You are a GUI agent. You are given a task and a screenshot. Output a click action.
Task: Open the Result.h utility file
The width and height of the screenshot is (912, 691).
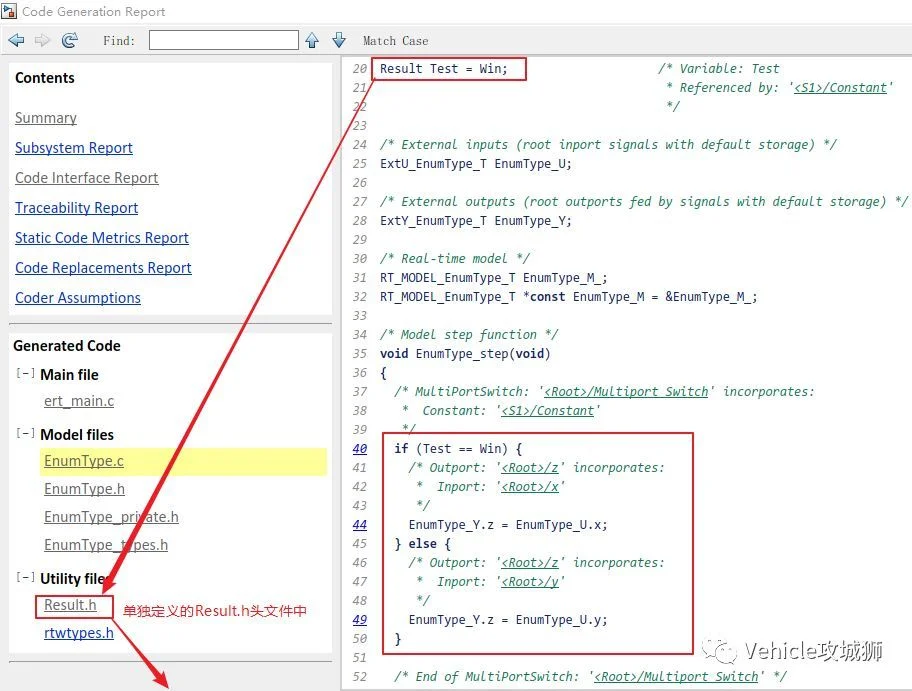tap(70, 605)
